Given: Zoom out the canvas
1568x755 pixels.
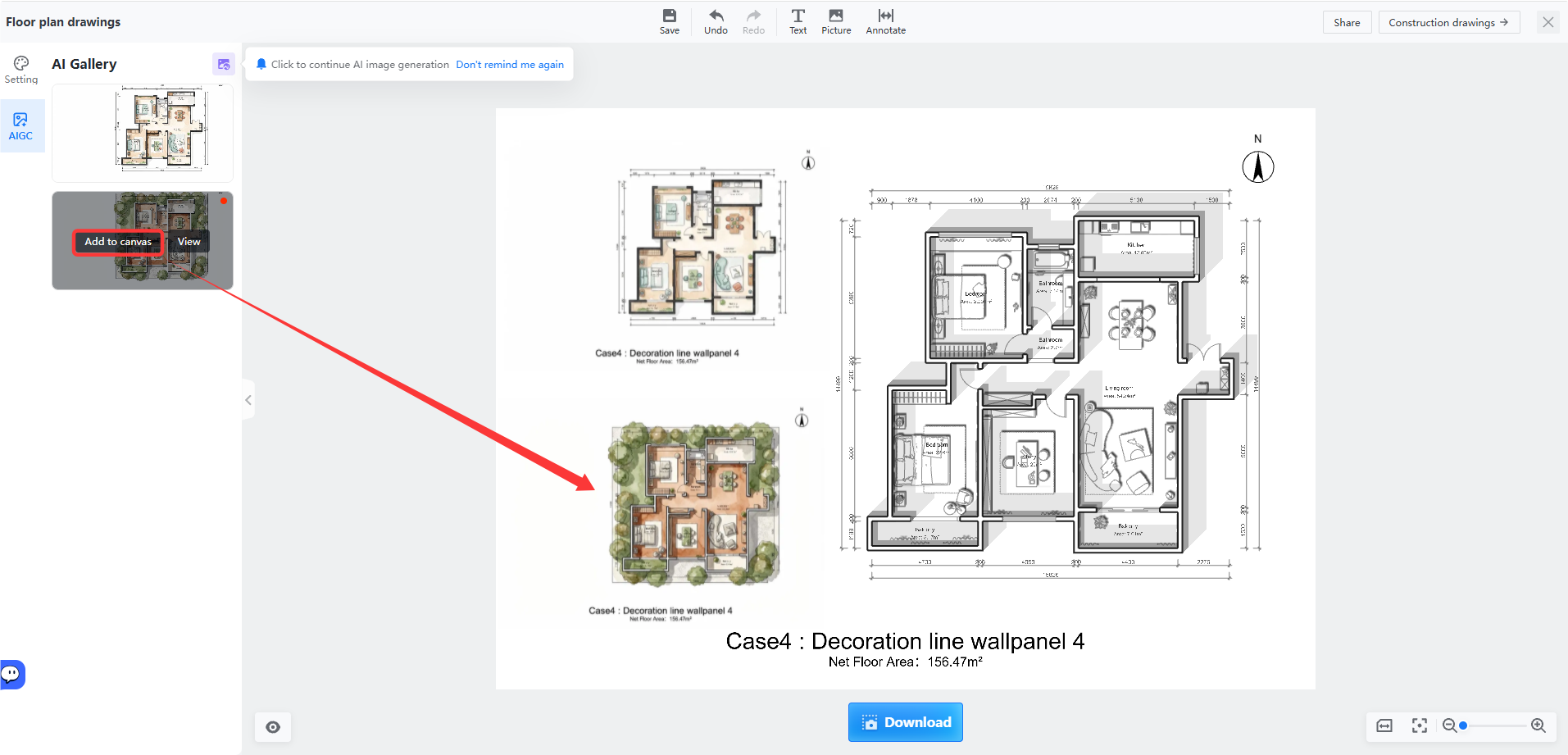Looking at the screenshot, I should [1449, 725].
